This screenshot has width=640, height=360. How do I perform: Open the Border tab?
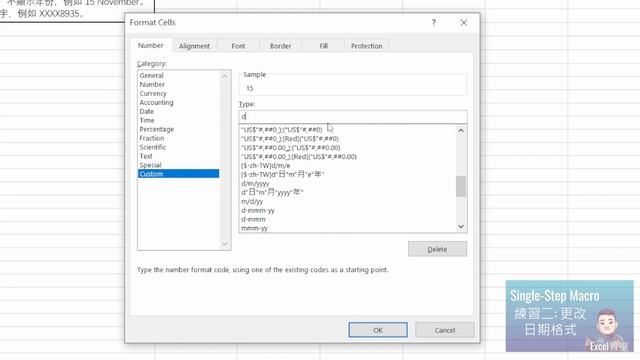click(x=280, y=46)
